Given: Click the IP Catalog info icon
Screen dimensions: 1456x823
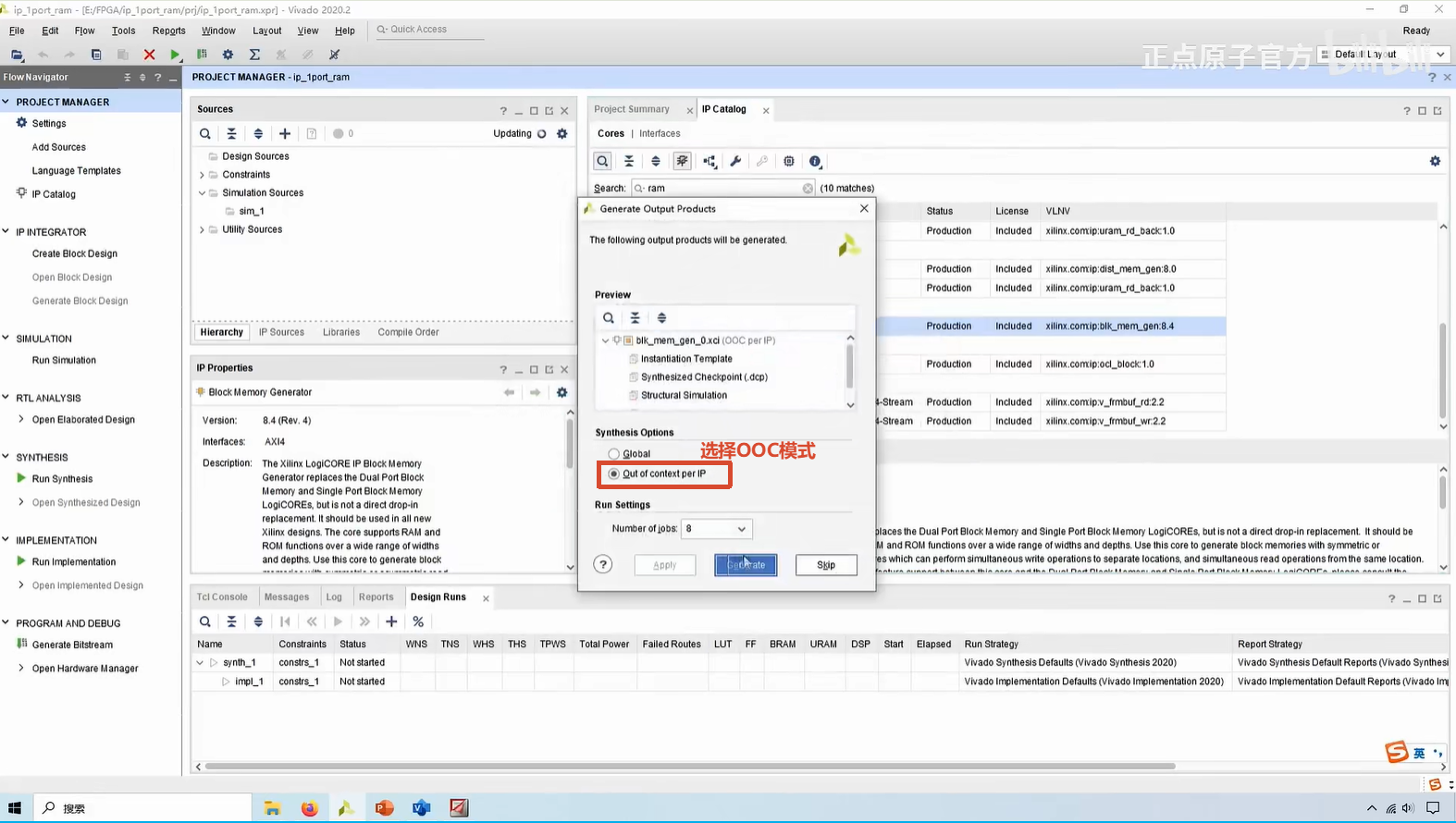Looking at the screenshot, I should [815, 161].
